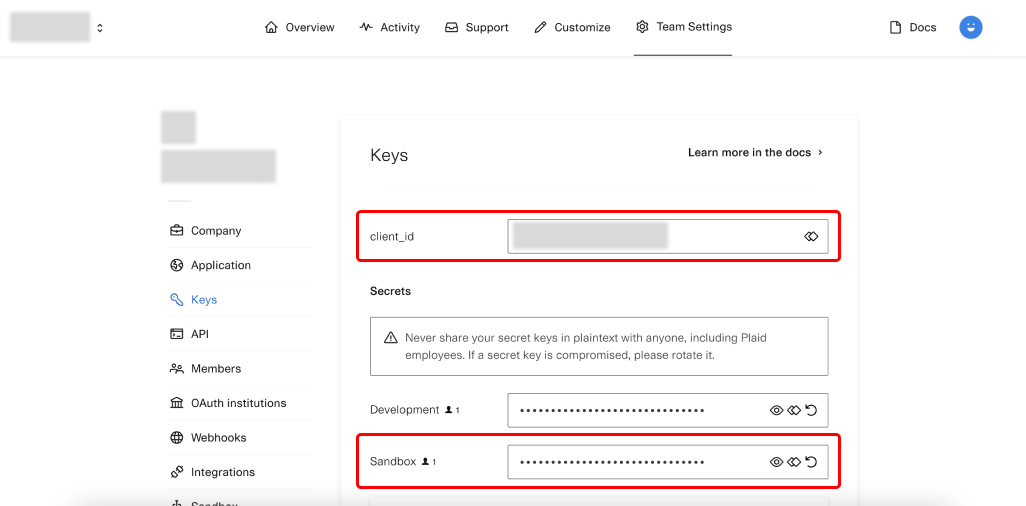1026x506 pixels.
Task: Copy the Sandbox secret key
Action: click(x=794, y=462)
